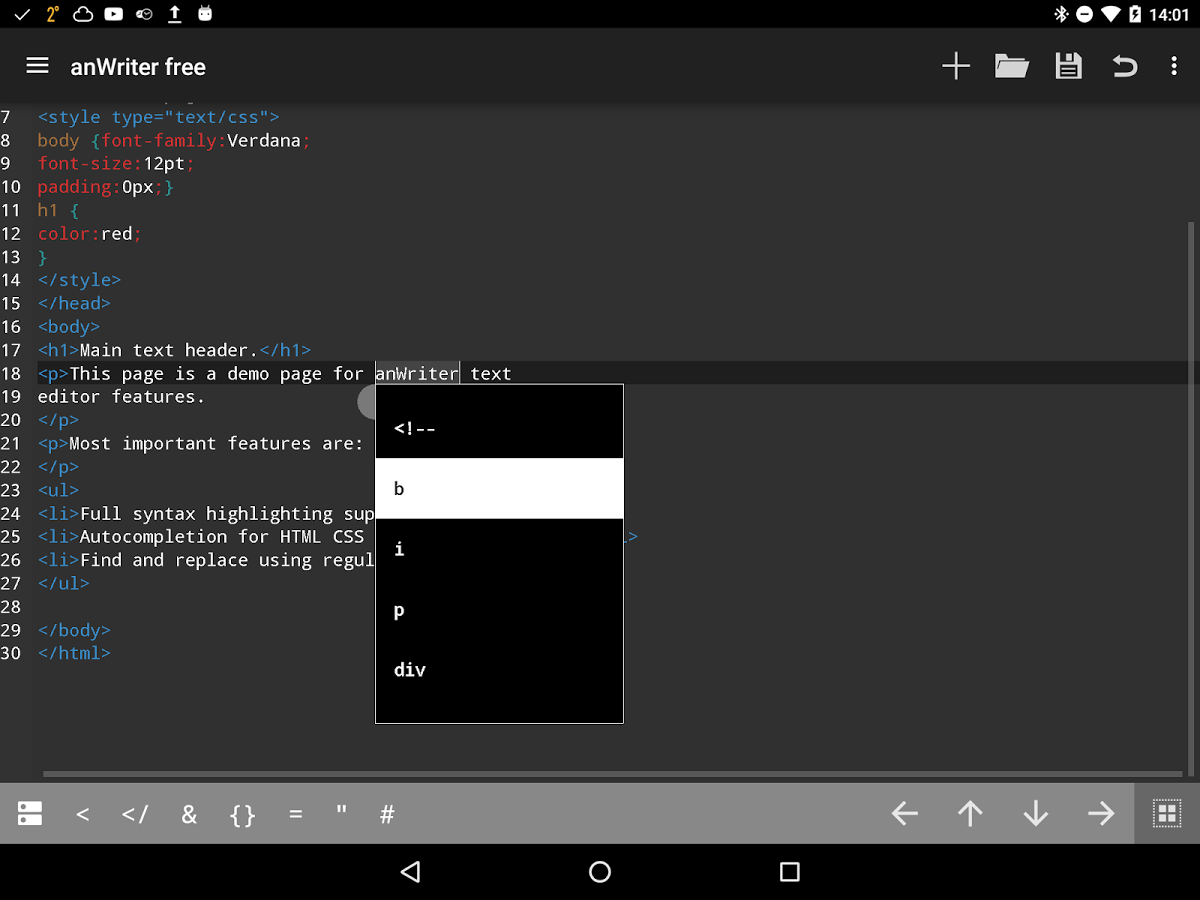The width and height of the screenshot is (1200, 900).
Task: Undo the last edit
Action: (x=1125, y=67)
